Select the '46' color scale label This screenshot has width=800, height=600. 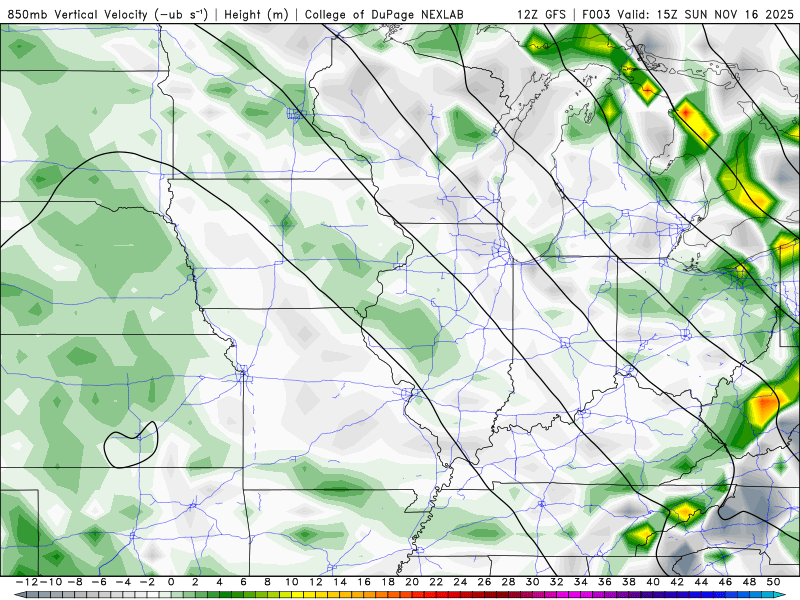click(x=725, y=582)
